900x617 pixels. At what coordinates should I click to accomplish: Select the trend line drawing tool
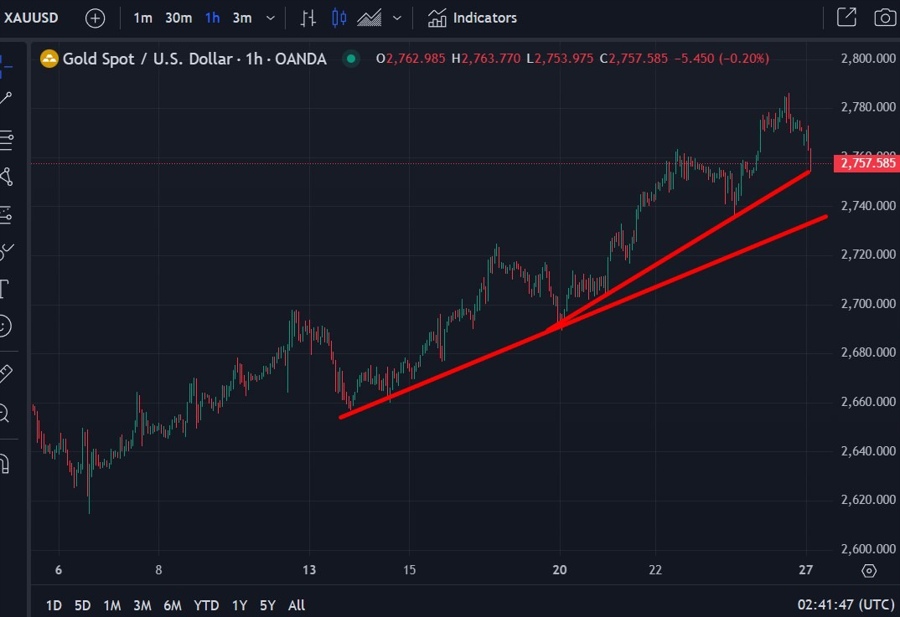click(x=6, y=99)
